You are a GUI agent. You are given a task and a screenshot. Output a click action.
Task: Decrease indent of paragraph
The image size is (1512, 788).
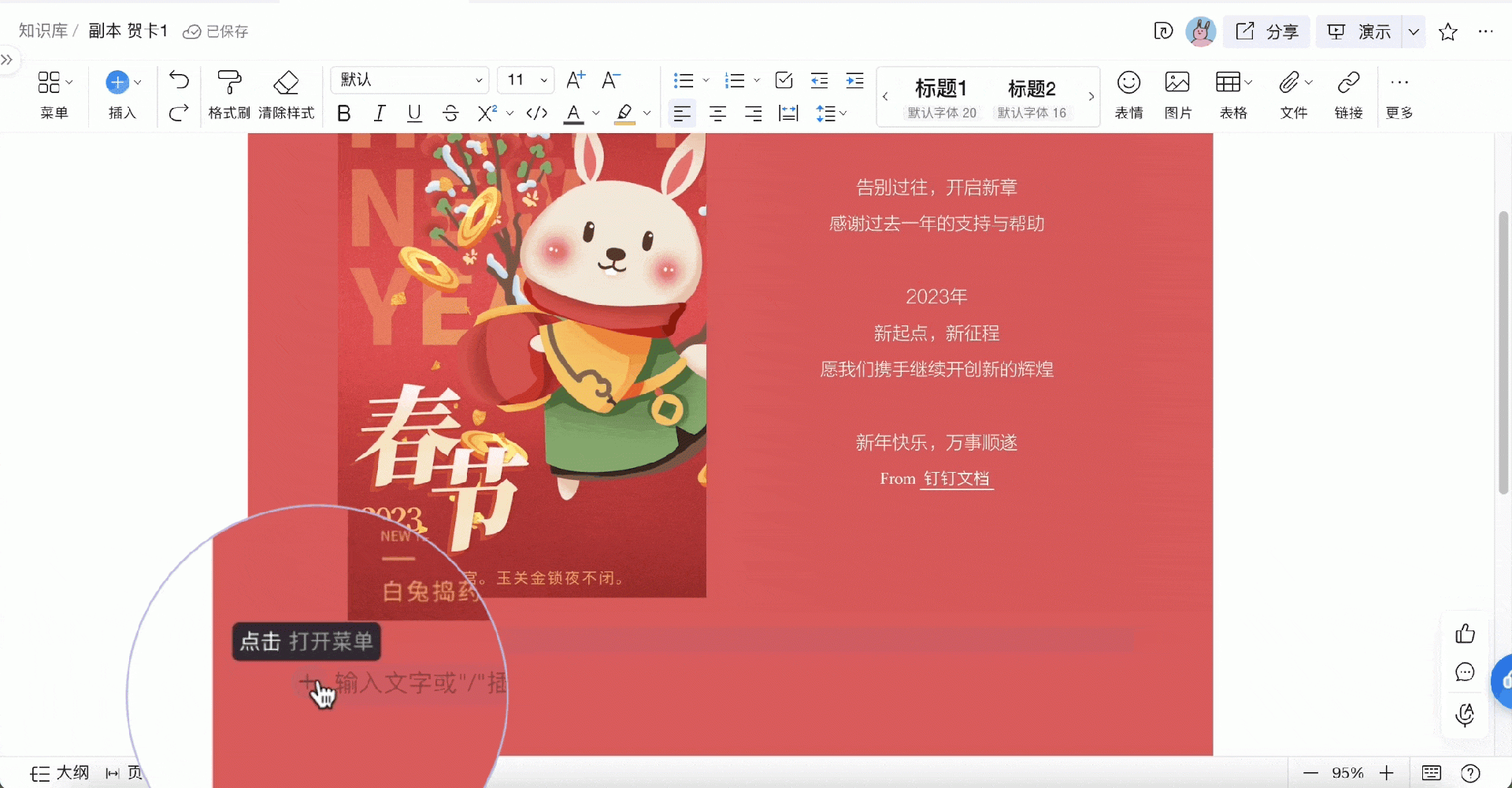tap(819, 80)
